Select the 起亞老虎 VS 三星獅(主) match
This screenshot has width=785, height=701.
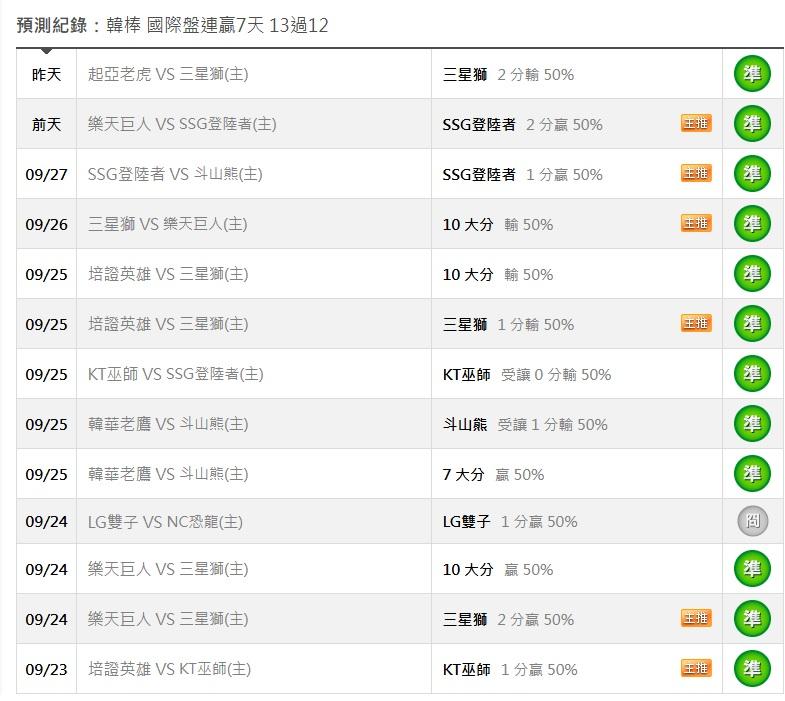pos(168,74)
